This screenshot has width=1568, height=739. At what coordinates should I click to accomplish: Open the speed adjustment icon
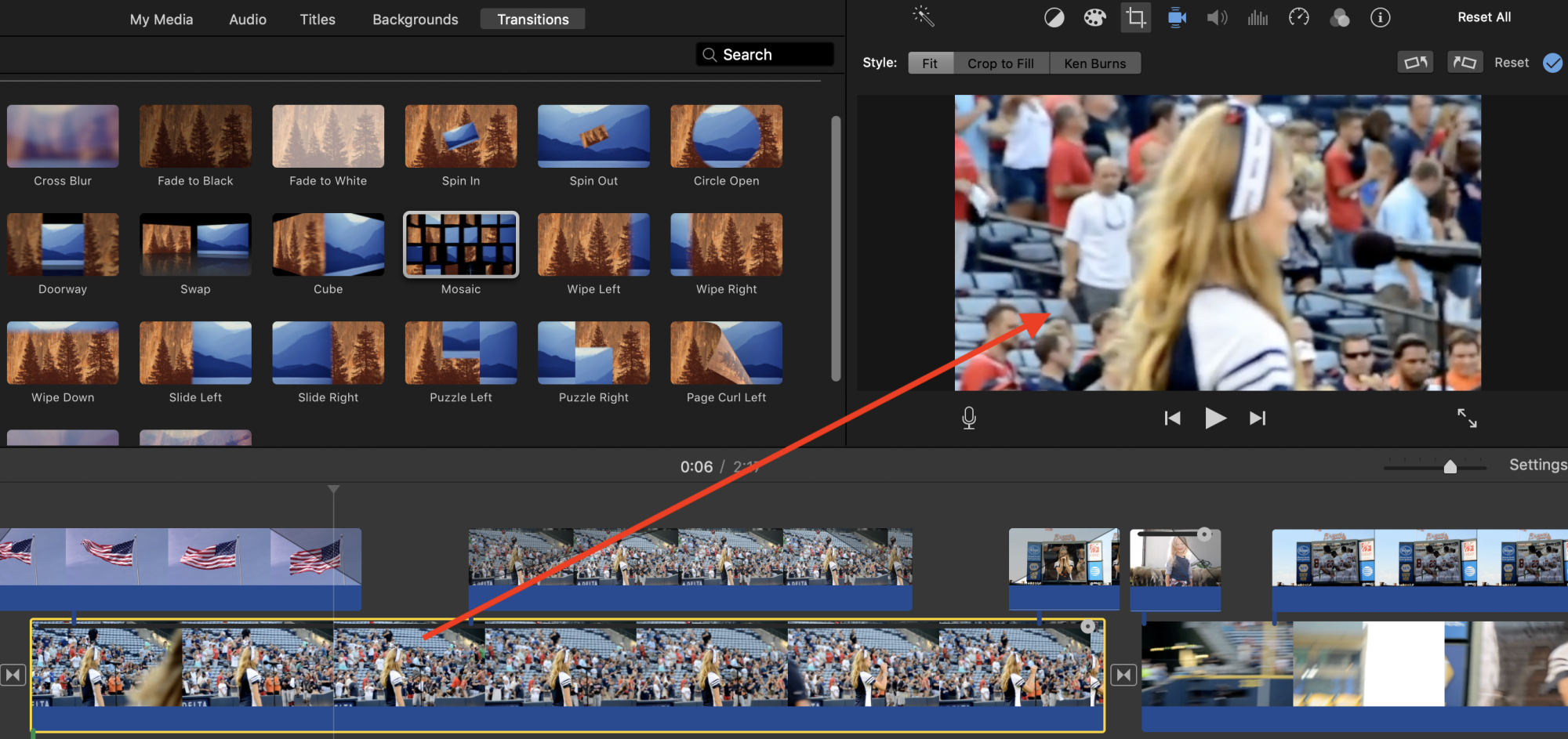[1299, 17]
